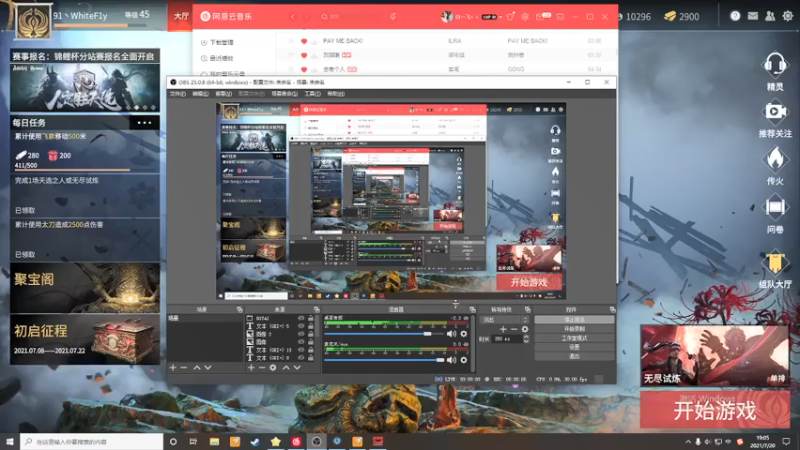800x450 pixels.
Task: Select the 大厅 lobby tab in game
Action: pyautogui.click(x=181, y=16)
